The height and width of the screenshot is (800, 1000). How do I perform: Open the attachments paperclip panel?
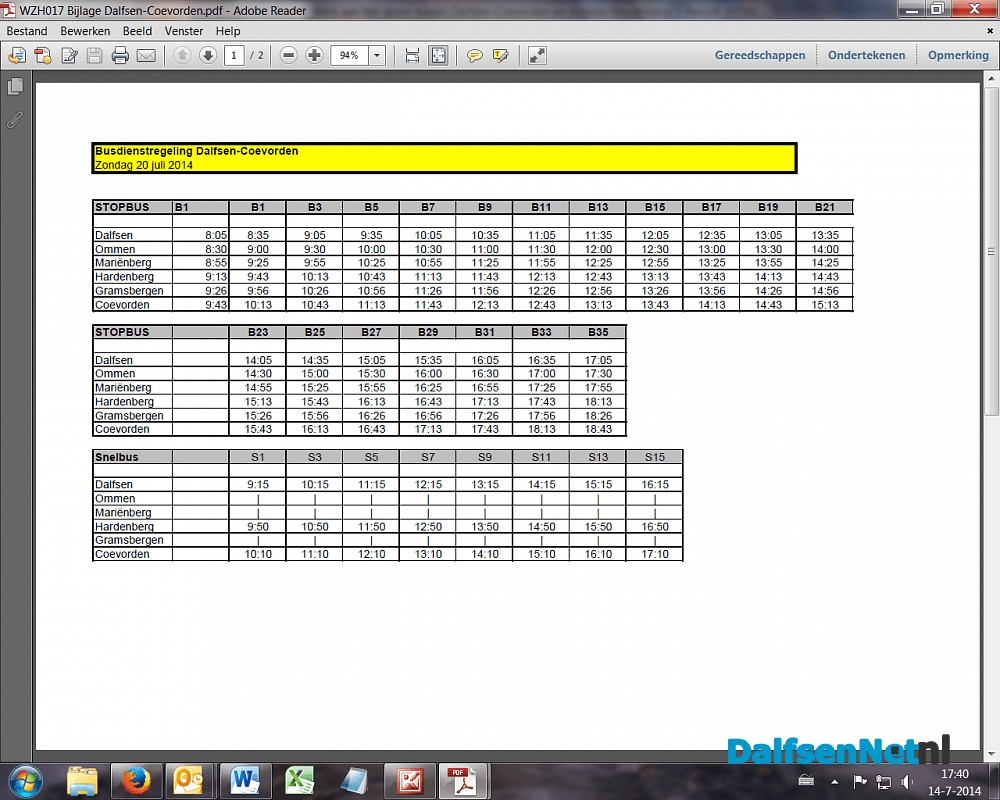click(x=15, y=119)
